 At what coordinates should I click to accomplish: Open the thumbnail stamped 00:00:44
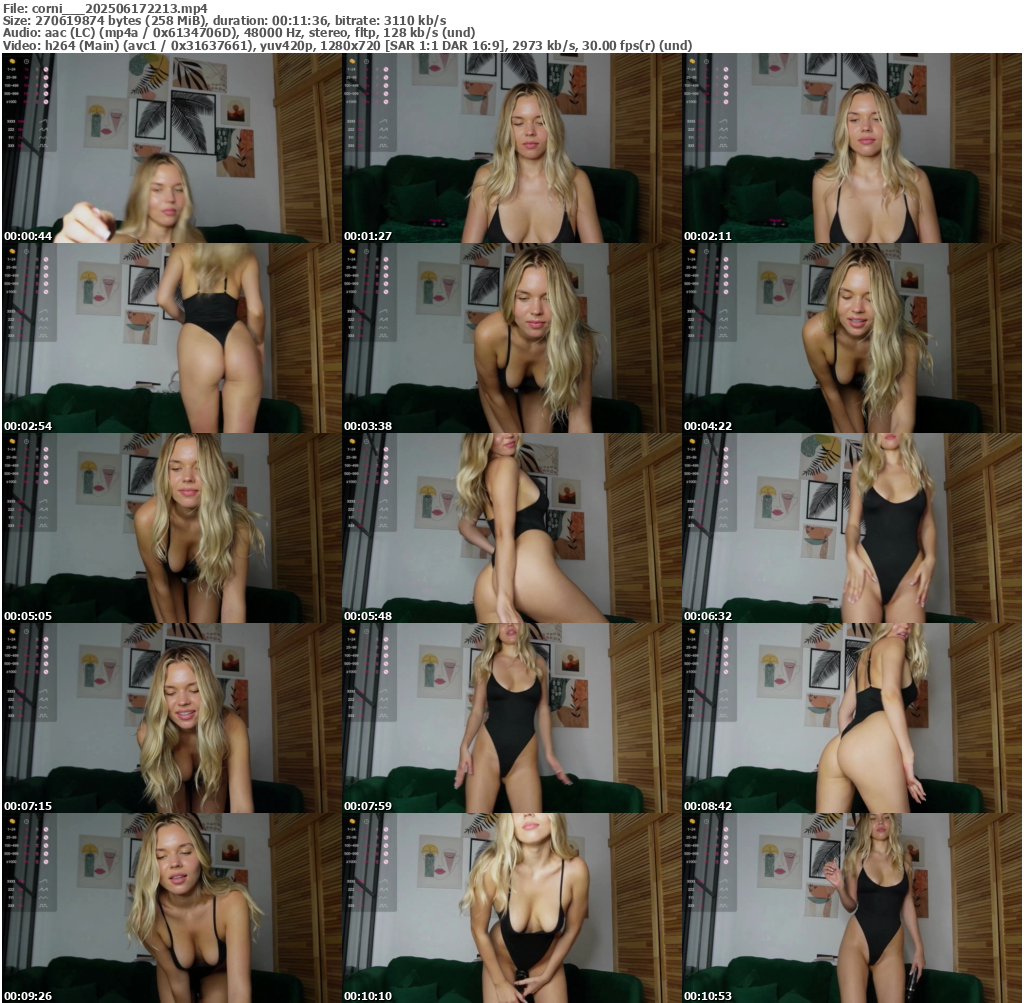coord(171,148)
